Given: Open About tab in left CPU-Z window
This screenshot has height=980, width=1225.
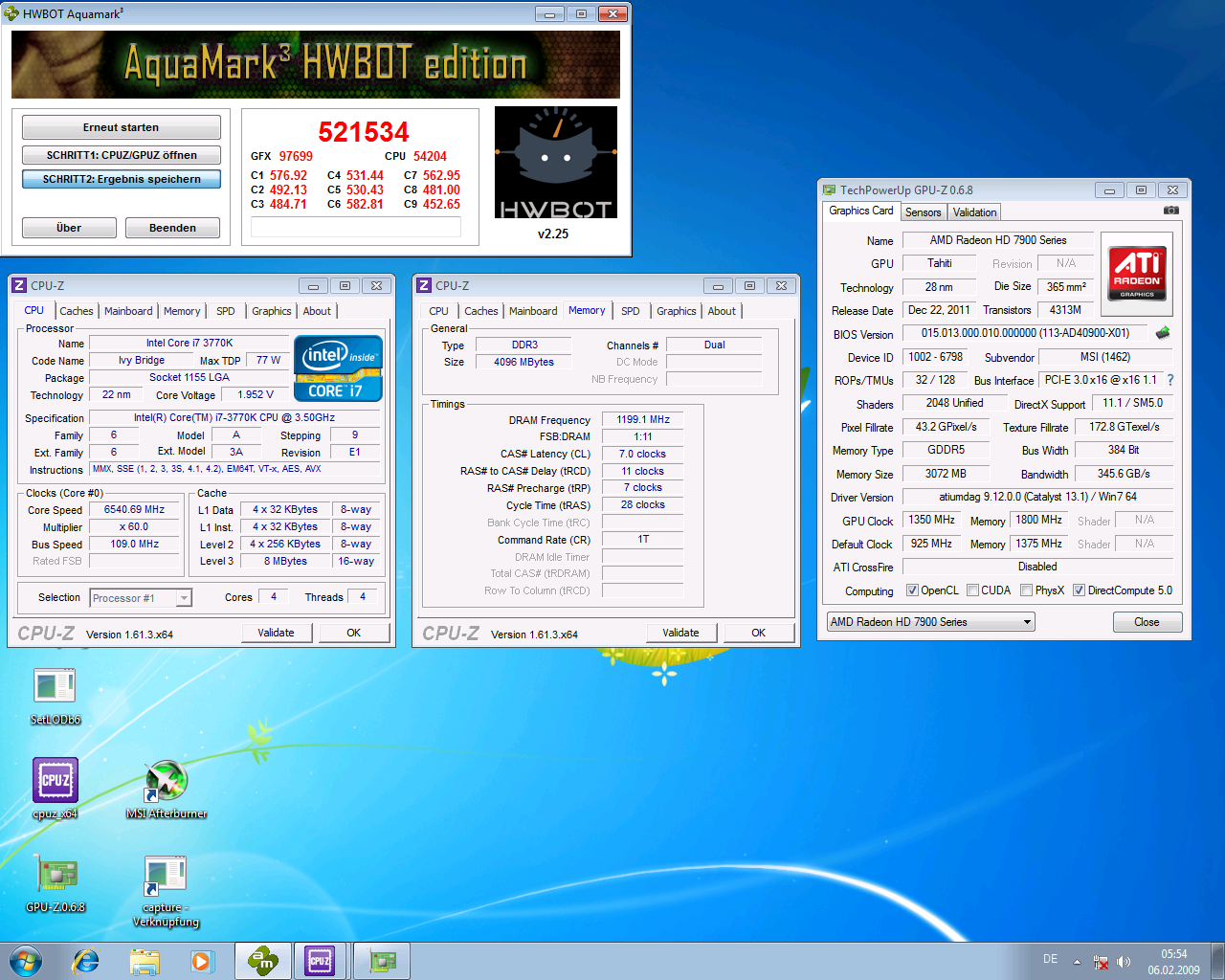Looking at the screenshot, I should coord(317,311).
